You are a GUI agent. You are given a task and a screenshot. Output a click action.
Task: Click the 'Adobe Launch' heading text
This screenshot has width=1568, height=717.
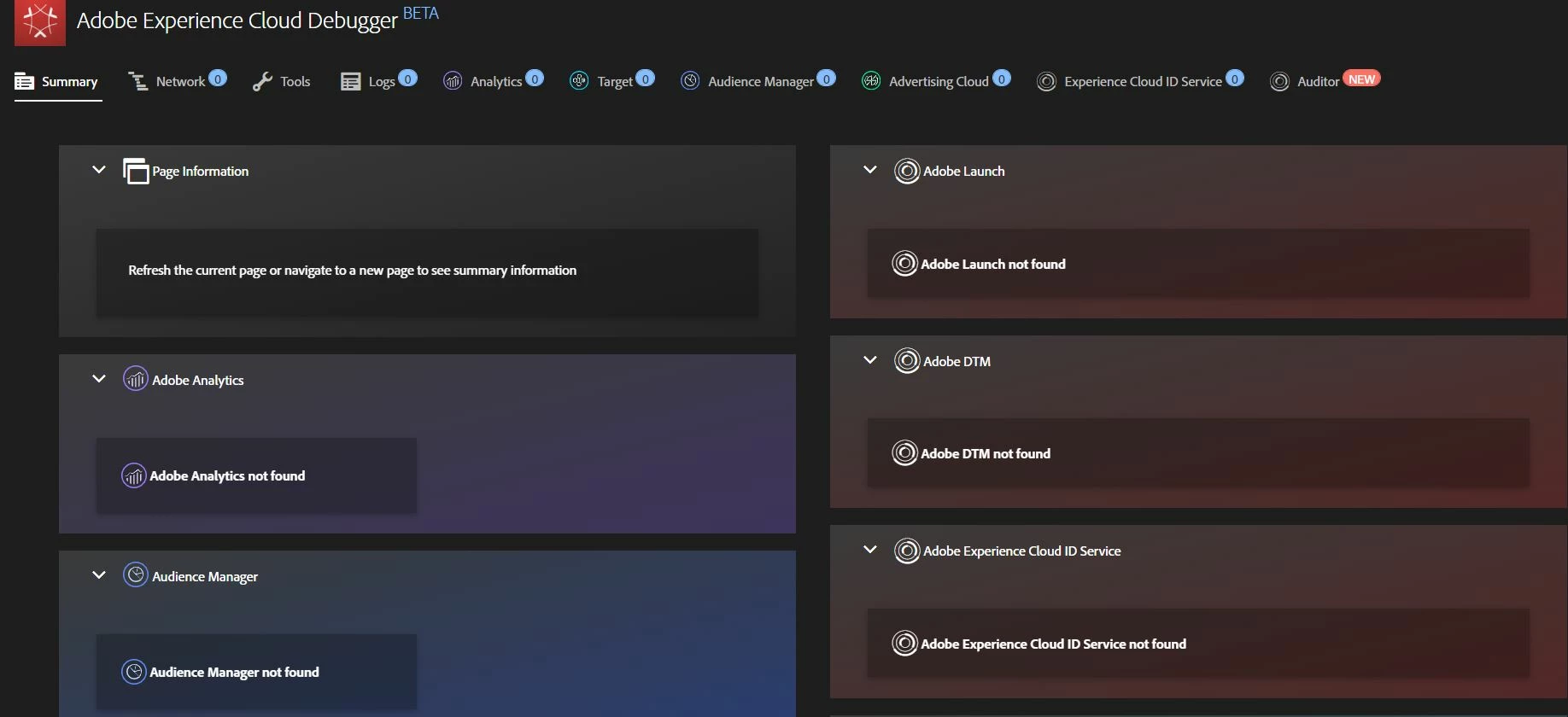(964, 172)
